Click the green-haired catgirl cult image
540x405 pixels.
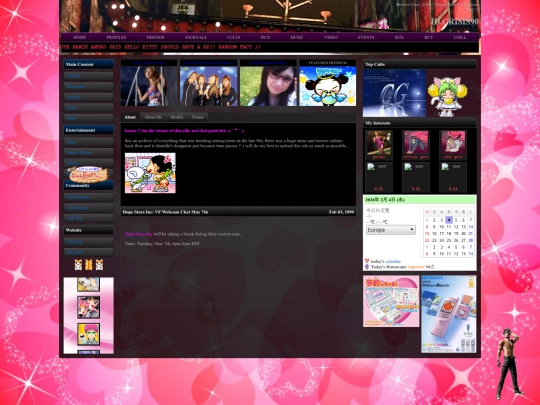[447, 96]
